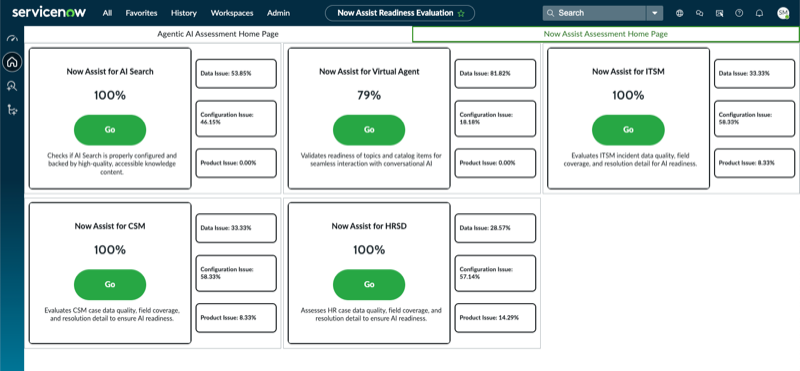
Task: Select ITSM Product Issue: 8.33% box
Action: click(754, 163)
